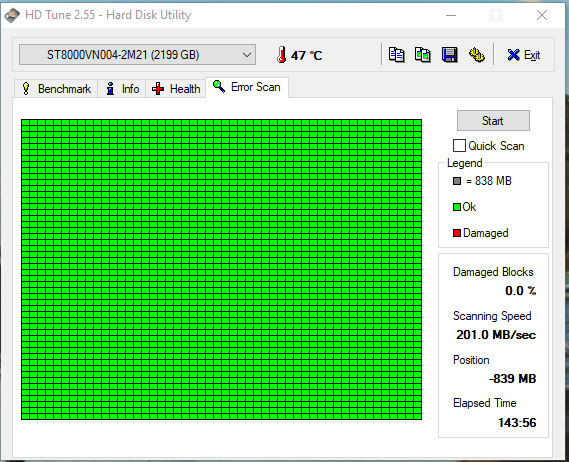Click the thermometer temperature icon
The width and height of the screenshot is (569, 462).
(x=281, y=55)
